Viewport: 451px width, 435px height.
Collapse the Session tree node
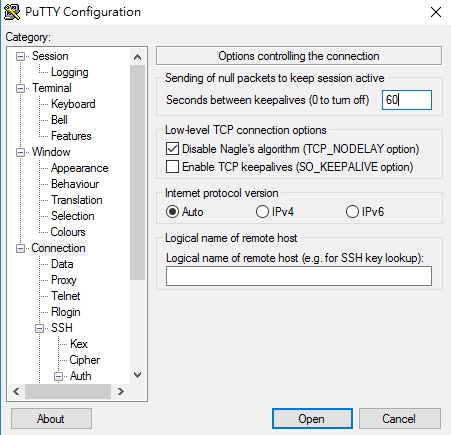20,57
